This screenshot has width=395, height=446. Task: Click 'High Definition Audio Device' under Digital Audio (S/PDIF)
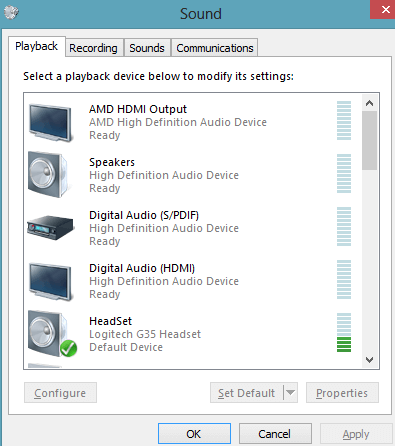pyautogui.click(x=164, y=228)
